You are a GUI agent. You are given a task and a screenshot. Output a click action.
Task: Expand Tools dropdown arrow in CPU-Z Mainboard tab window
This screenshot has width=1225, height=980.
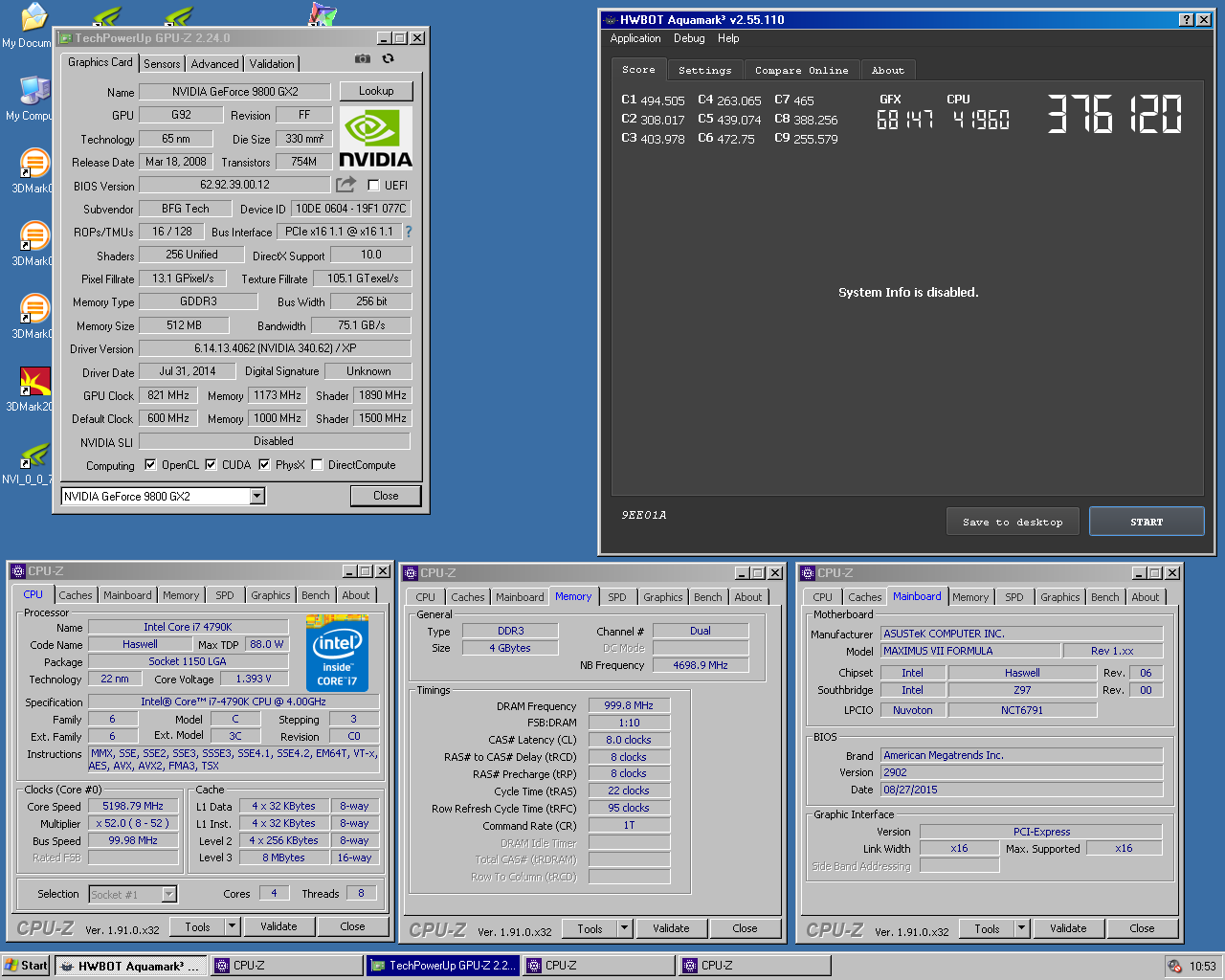pyautogui.click(x=1021, y=928)
